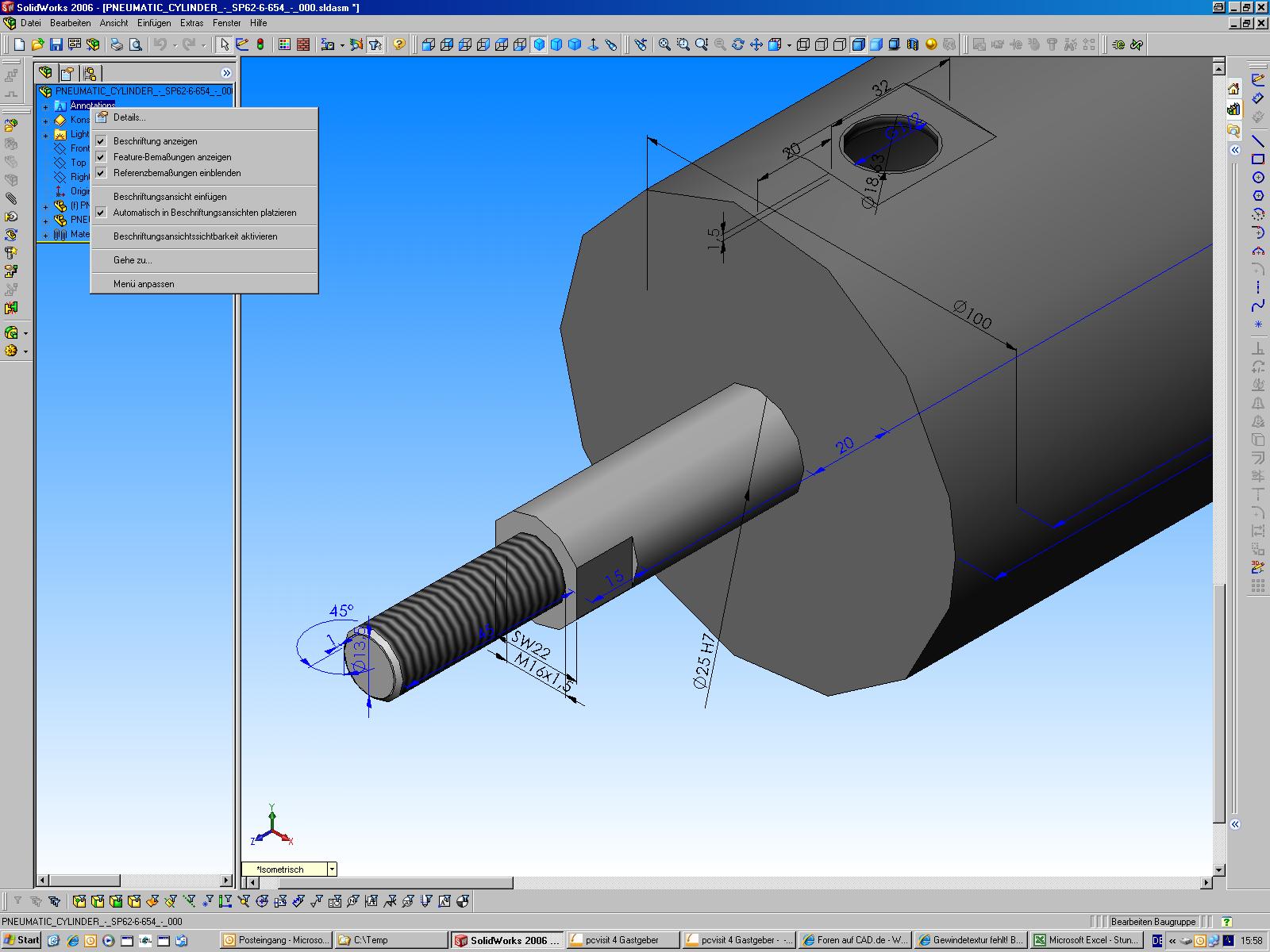Click the Print icon in toolbar

pyautogui.click(x=117, y=45)
